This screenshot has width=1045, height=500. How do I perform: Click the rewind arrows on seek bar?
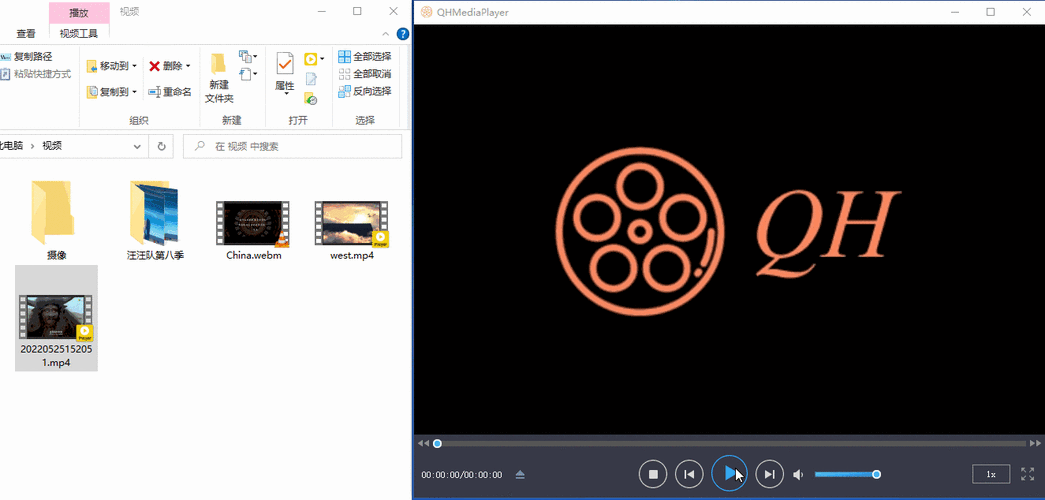click(423, 443)
